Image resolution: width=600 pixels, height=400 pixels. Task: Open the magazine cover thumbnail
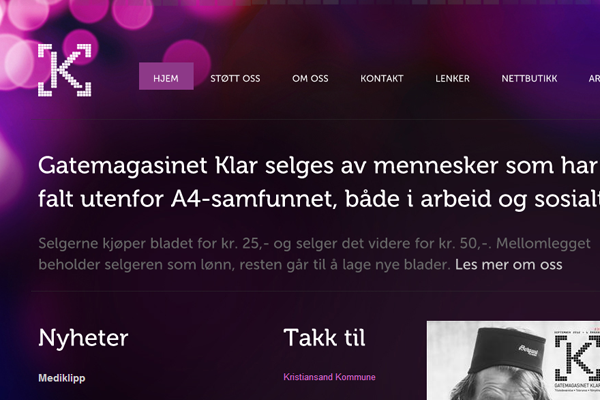tap(513, 361)
